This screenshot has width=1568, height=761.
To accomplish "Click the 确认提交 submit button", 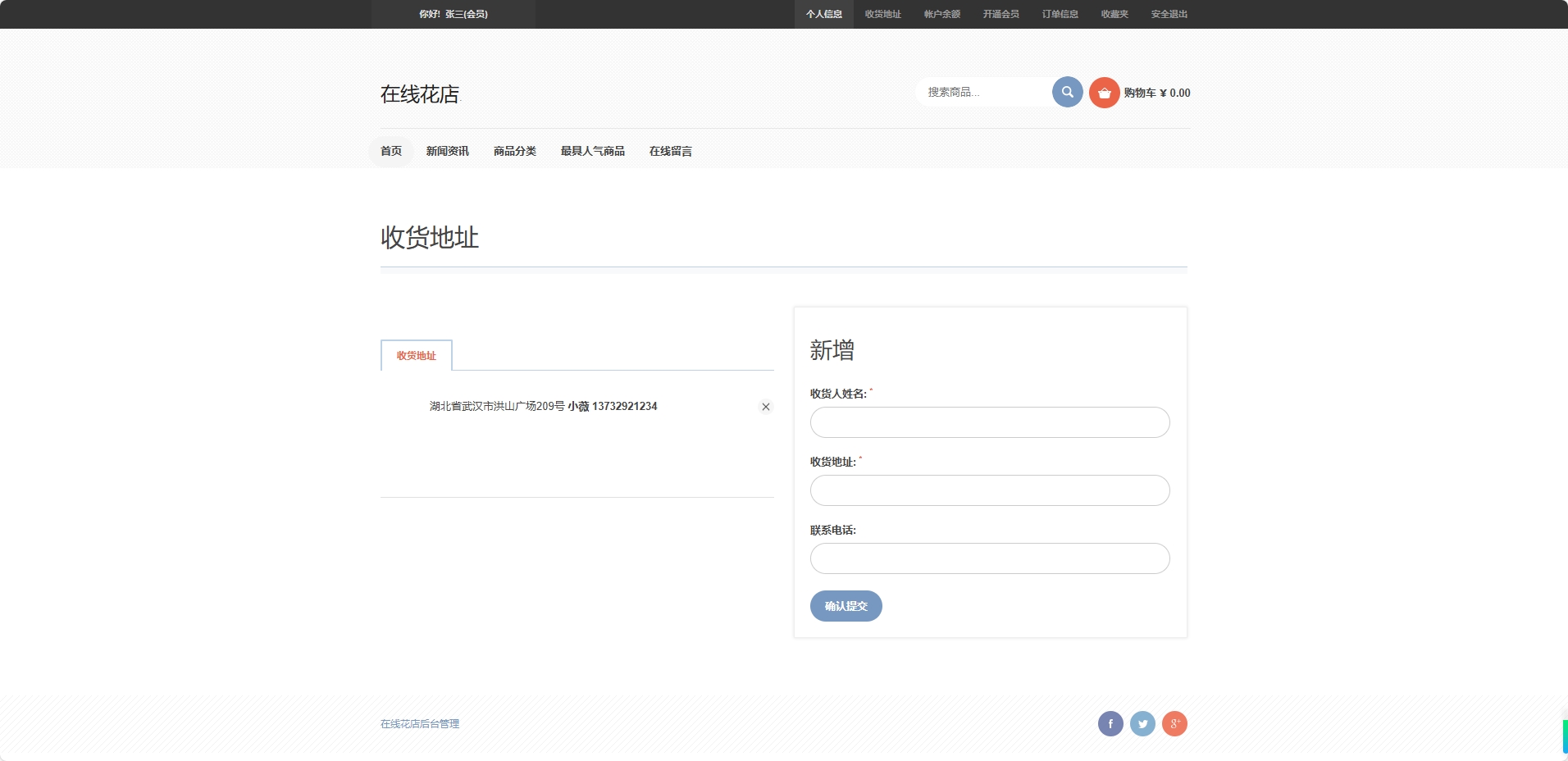I will tap(846, 605).
